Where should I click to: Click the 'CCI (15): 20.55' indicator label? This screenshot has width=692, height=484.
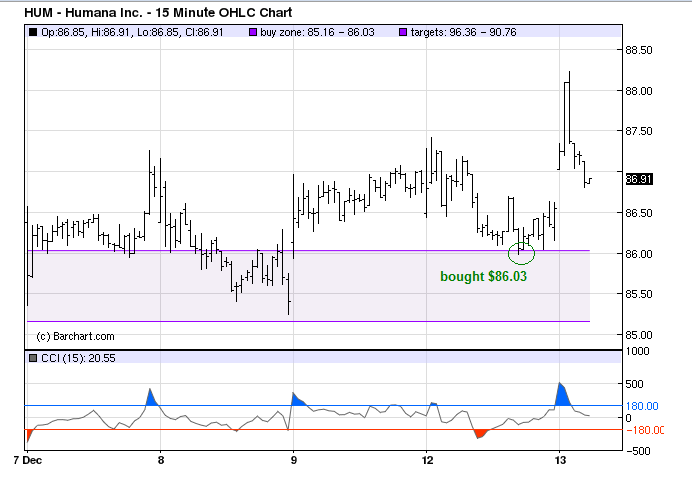coord(78,358)
